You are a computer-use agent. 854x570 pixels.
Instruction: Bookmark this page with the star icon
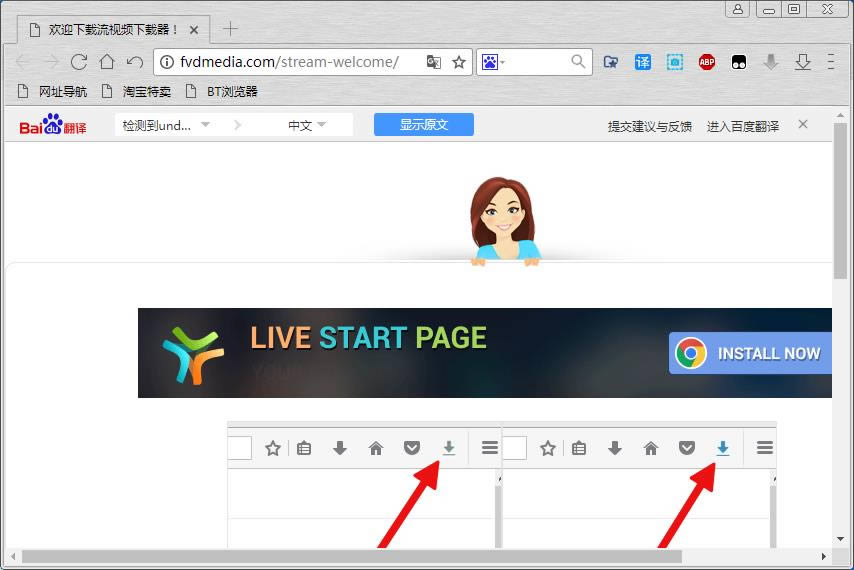(x=459, y=62)
